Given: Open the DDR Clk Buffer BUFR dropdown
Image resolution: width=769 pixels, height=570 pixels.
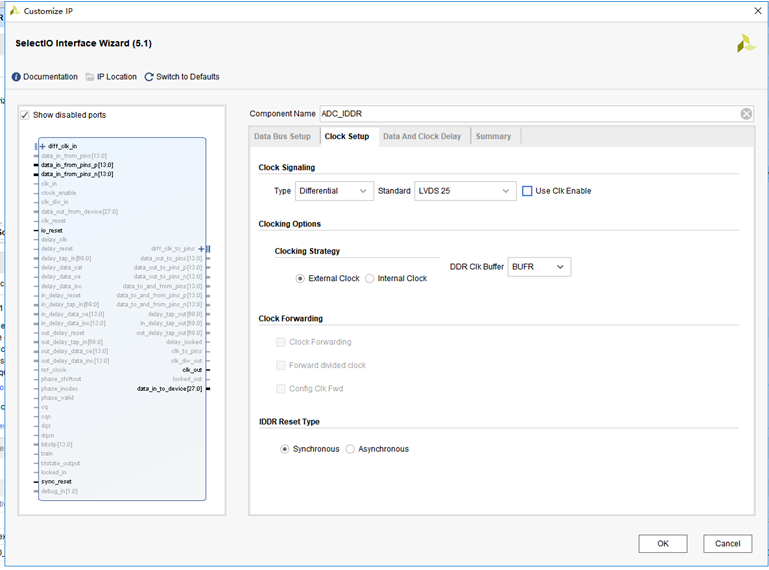Looking at the screenshot, I should (539, 267).
